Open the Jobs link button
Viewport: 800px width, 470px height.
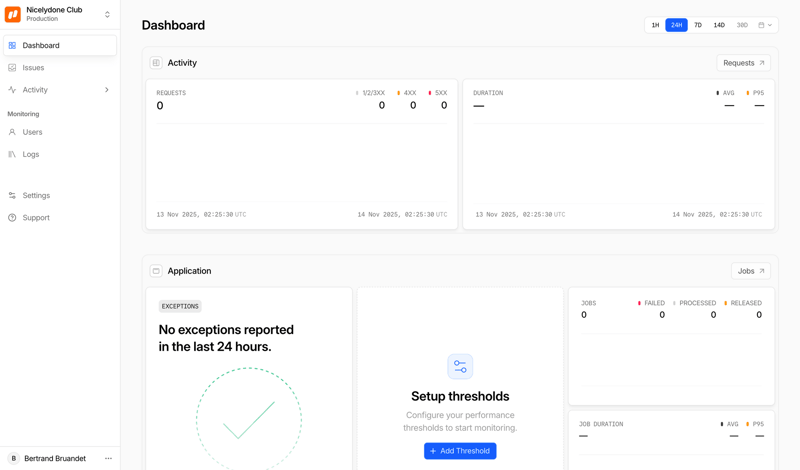(x=750, y=271)
